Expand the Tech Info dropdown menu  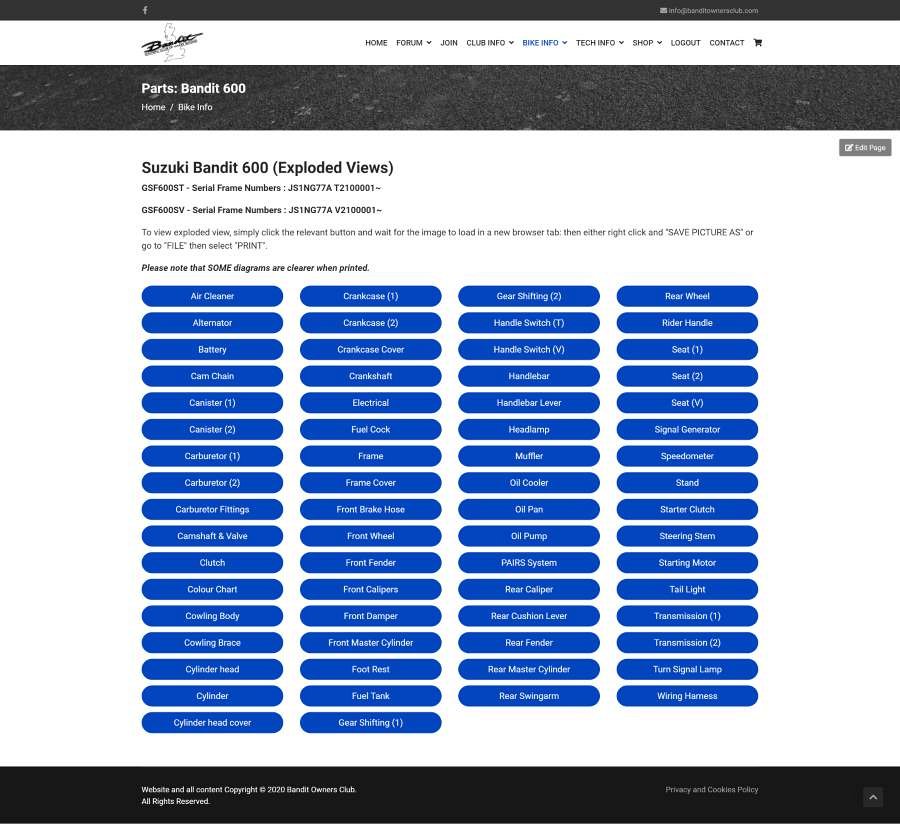tap(599, 43)
